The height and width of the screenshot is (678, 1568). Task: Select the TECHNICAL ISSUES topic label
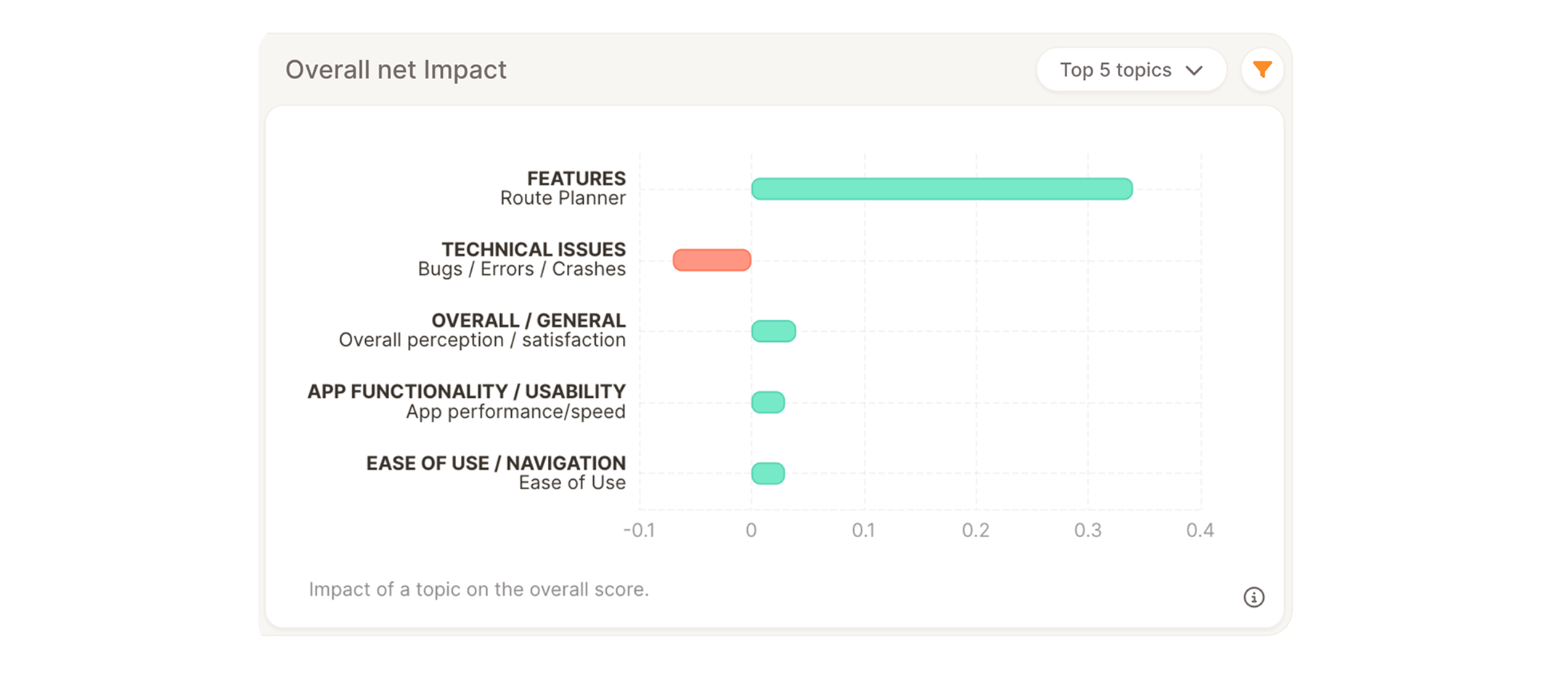[x=533, y=250]
